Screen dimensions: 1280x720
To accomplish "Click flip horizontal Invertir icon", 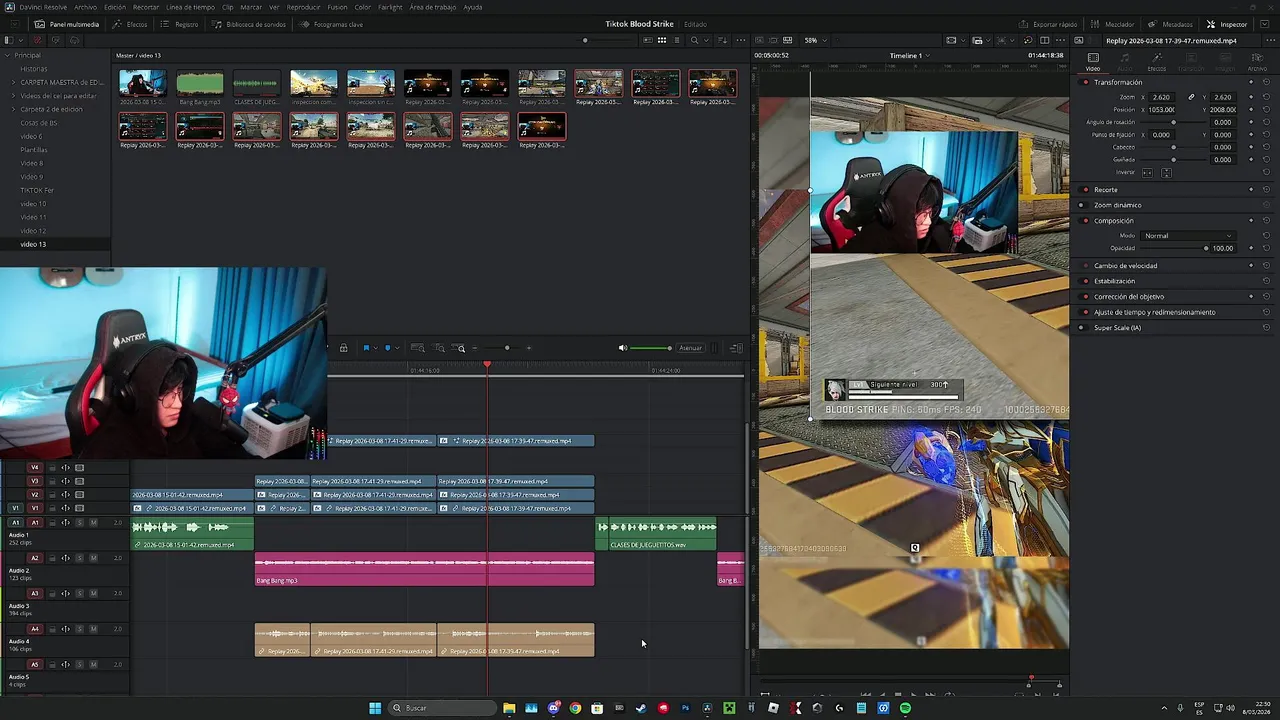I will pyautogui.click(x=1147, y=172).
